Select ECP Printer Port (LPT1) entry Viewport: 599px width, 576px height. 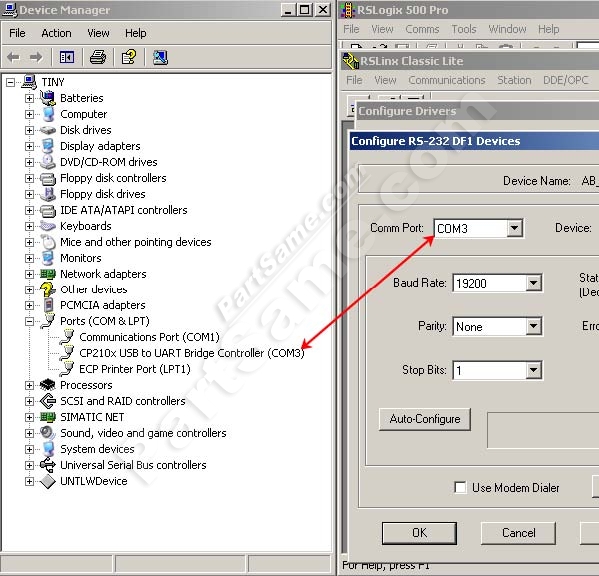134,369
